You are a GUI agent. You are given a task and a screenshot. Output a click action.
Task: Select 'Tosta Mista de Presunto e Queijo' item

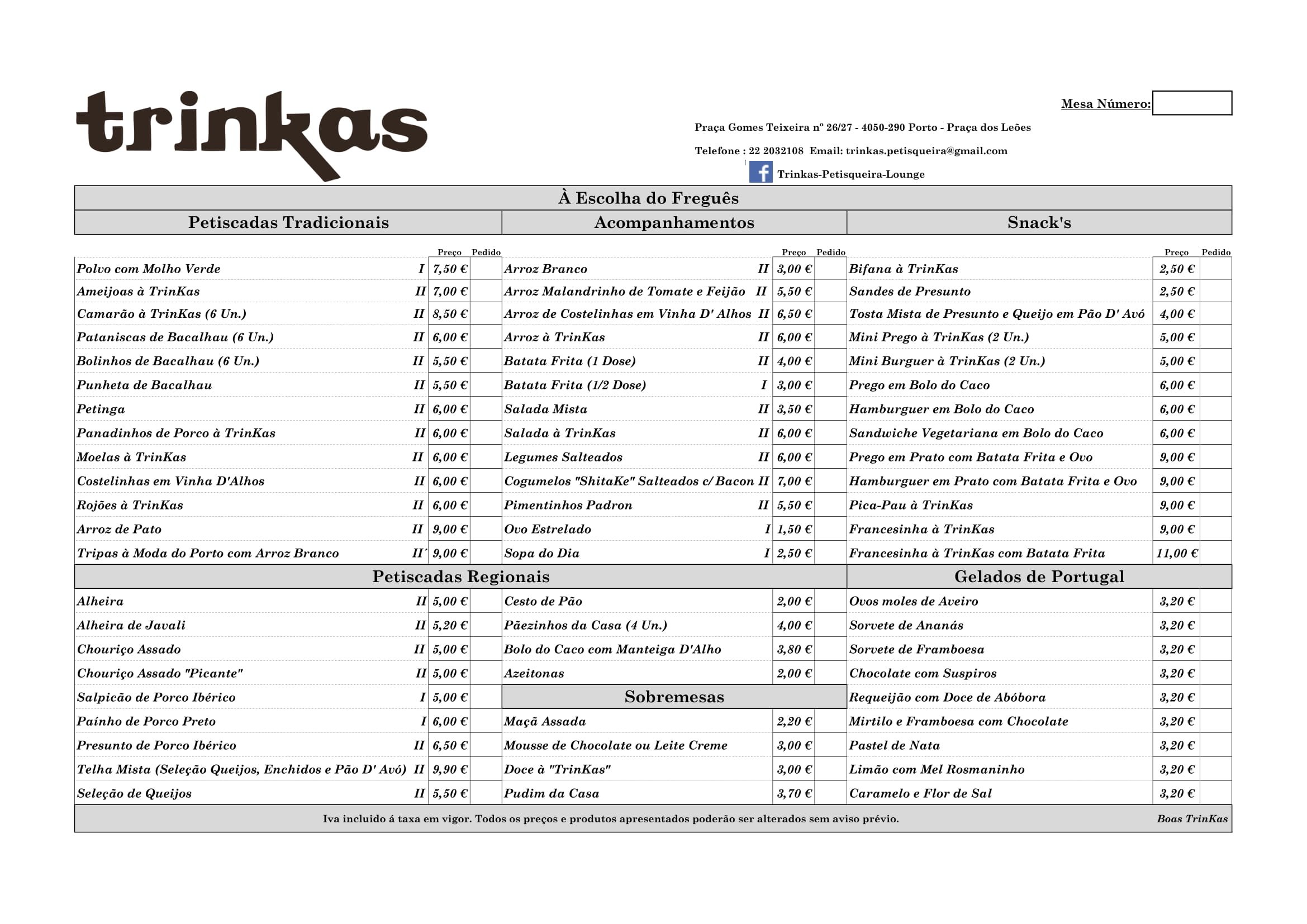996,314
